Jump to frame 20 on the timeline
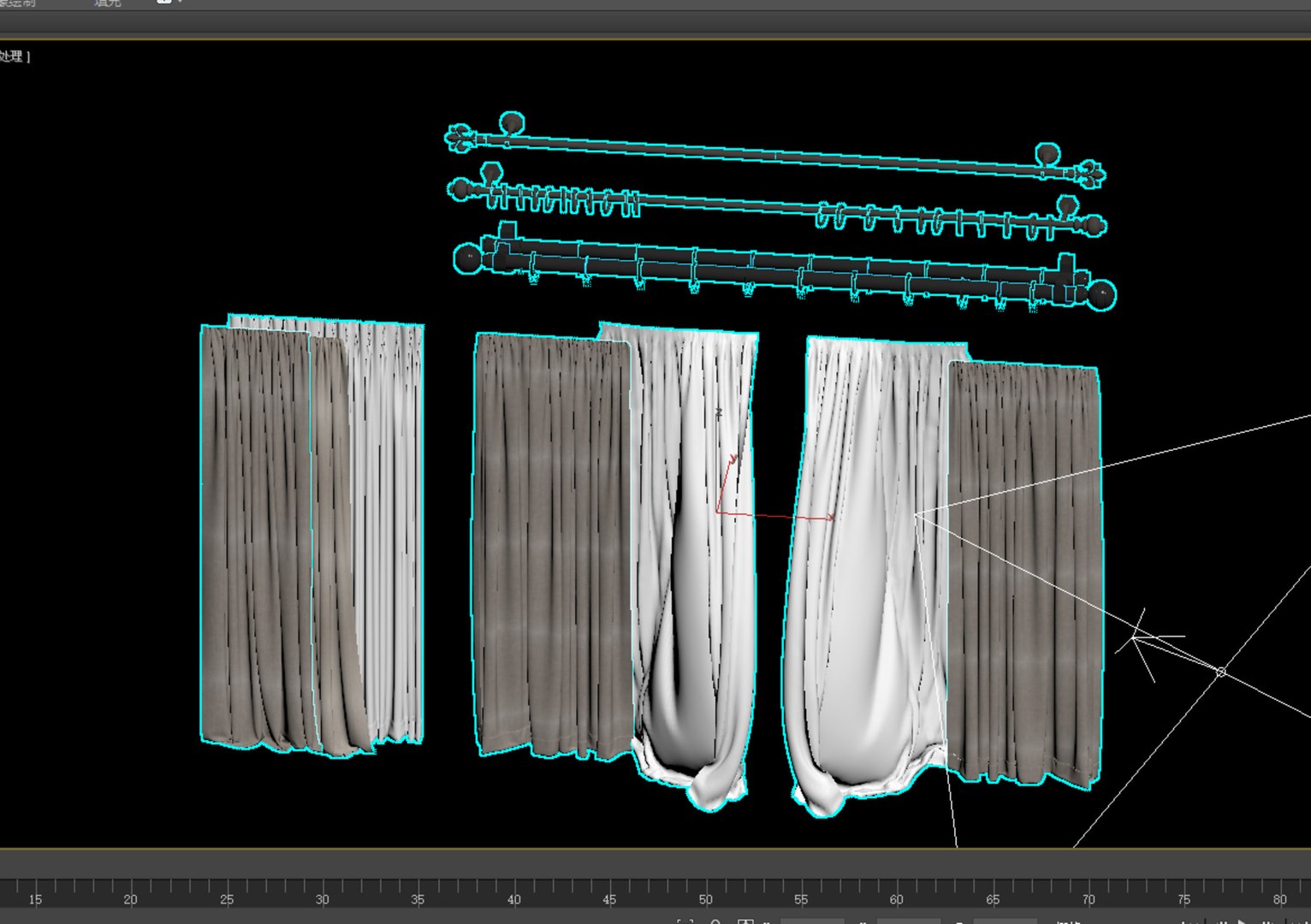Viewport: 1311px width, 924px height. coord(130,899)
